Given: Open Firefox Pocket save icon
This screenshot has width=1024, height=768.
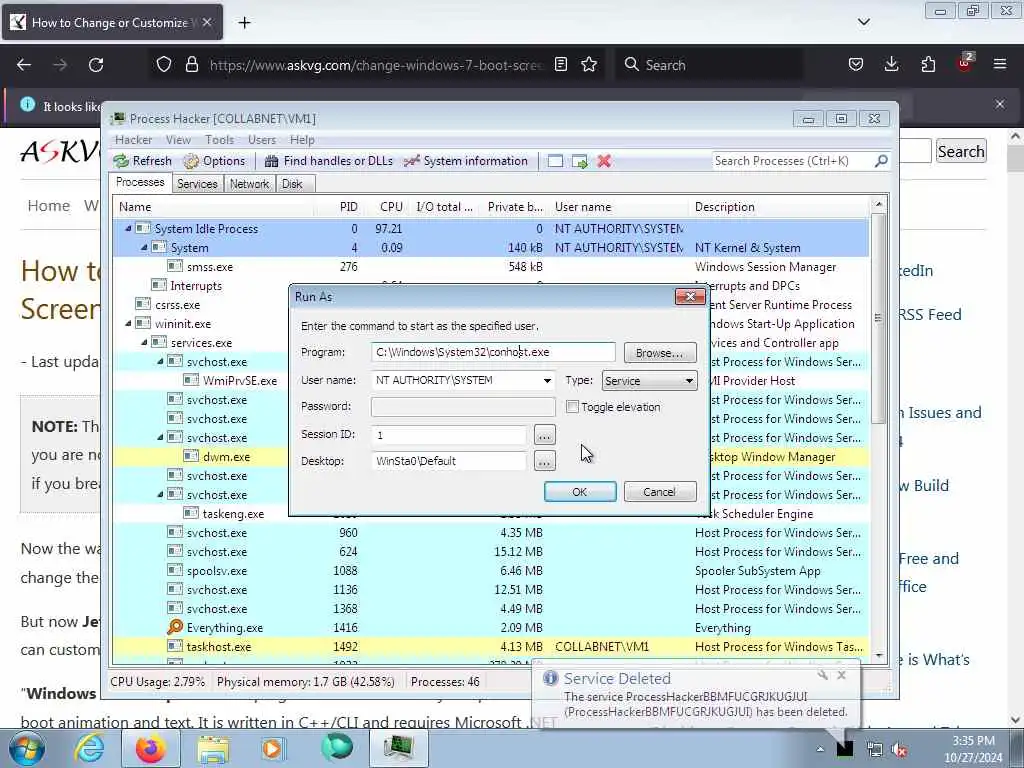Looking at the screenshot, I should pos(856,64).
